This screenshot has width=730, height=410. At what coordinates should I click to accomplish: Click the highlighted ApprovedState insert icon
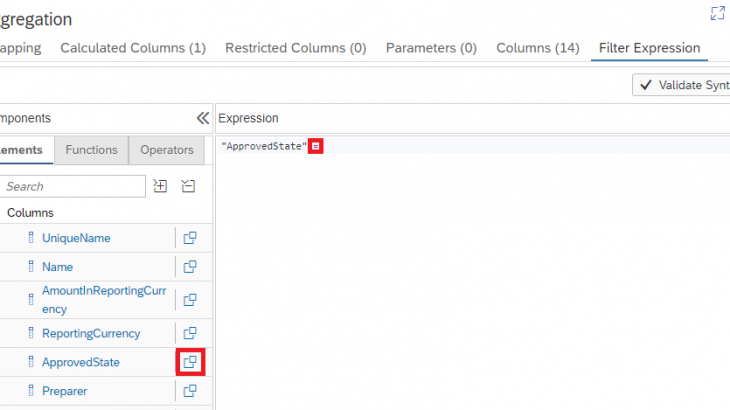(x=190, y=362)
